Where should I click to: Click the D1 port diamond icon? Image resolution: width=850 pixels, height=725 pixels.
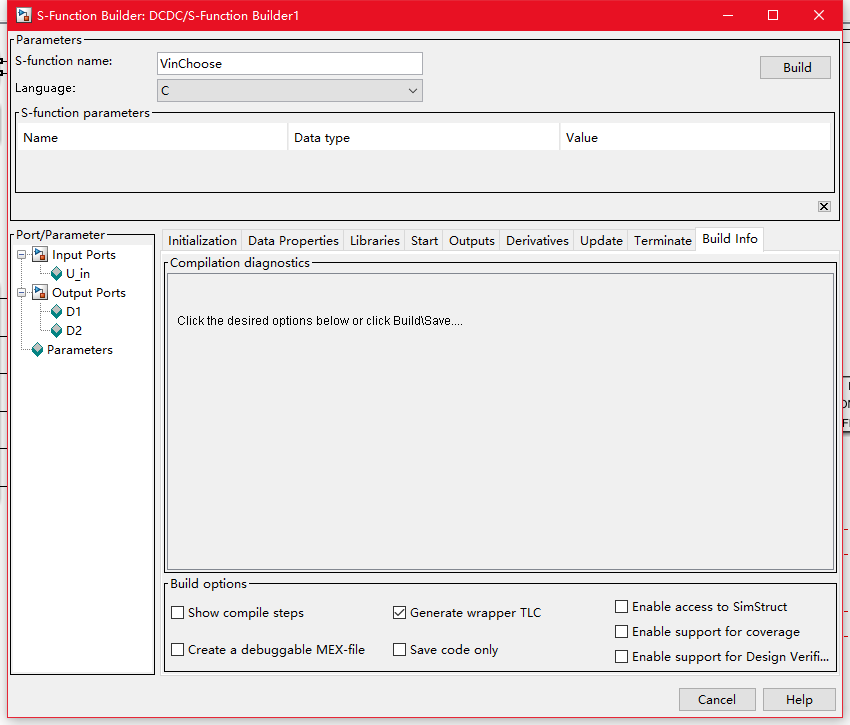(56, 312)
